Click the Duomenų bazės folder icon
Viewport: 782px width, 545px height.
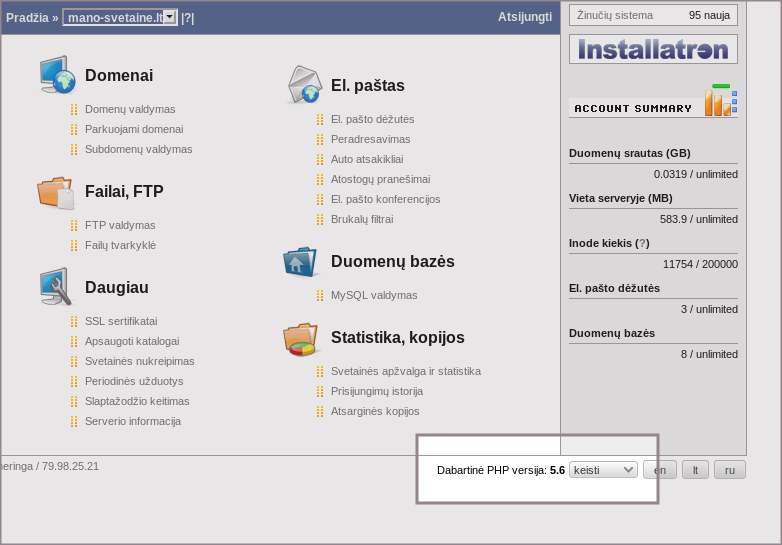click(301, 261)
